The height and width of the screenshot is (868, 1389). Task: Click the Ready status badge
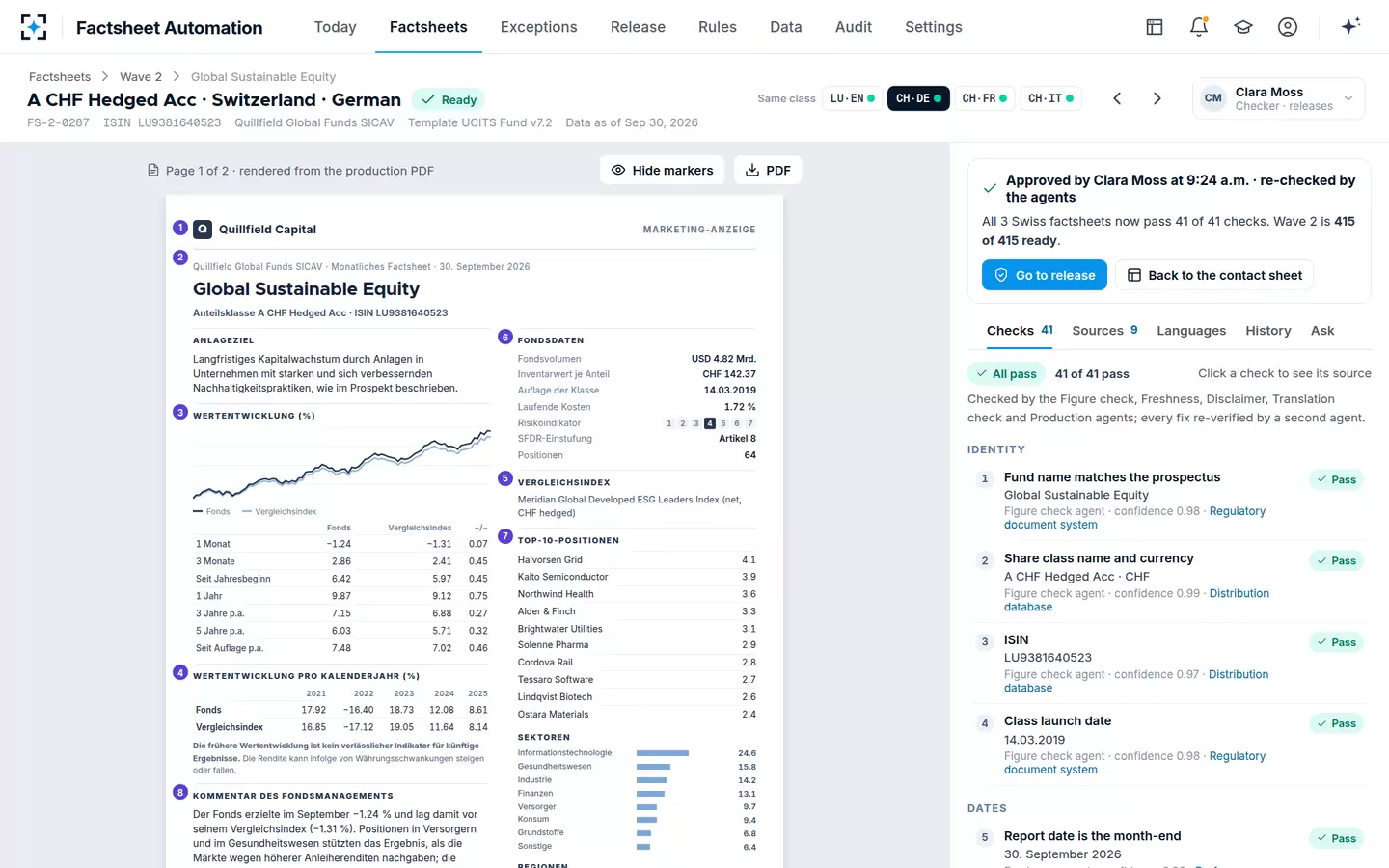coord(449,99)
